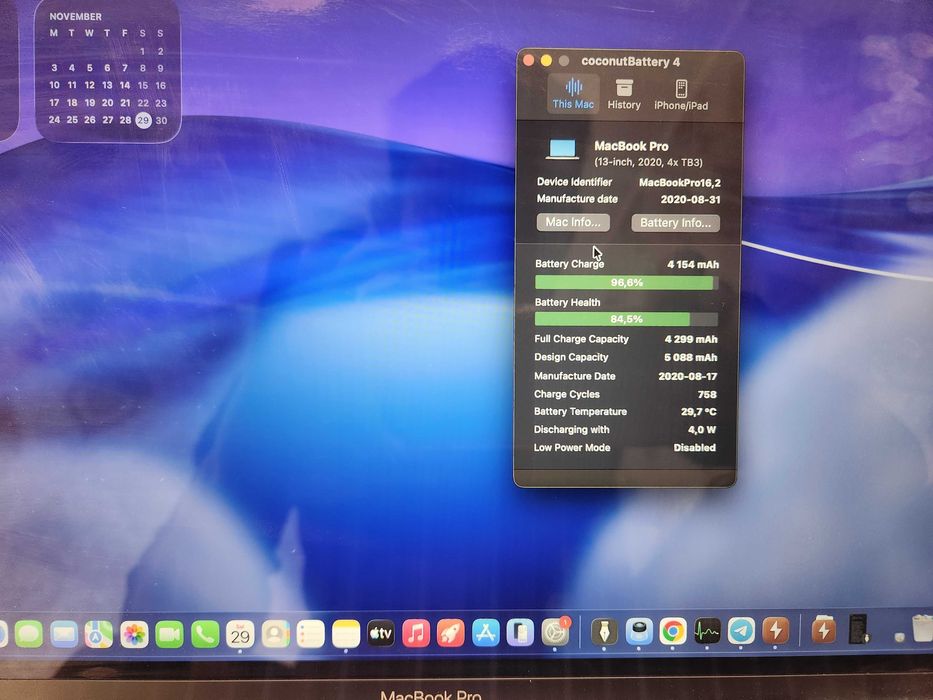Image resolution: width=933 pixels, height=700 pixels.
Task: Open Apple TV from the dock
Action: click(381, 633)
